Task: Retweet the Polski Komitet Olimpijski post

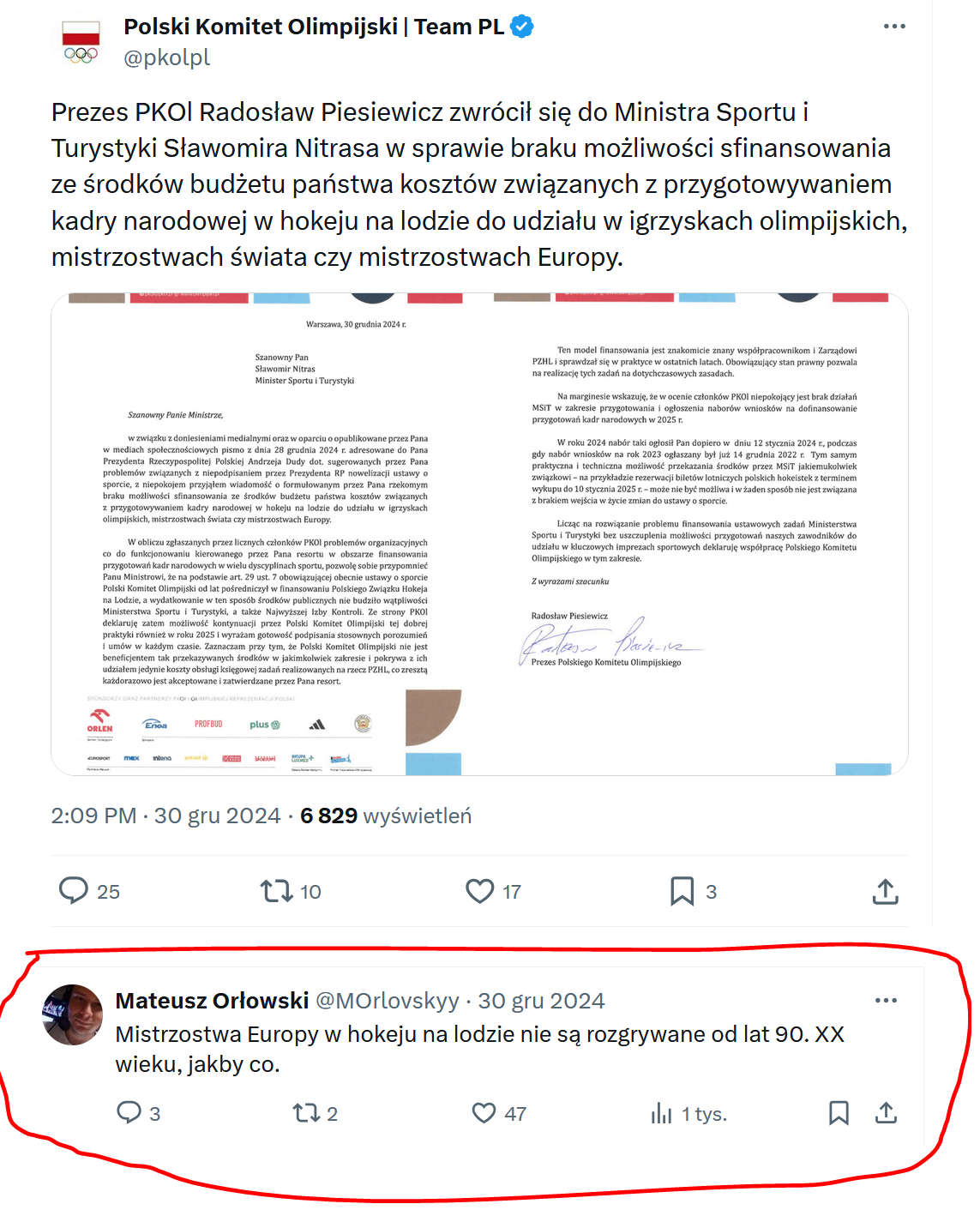Action: 277,891
